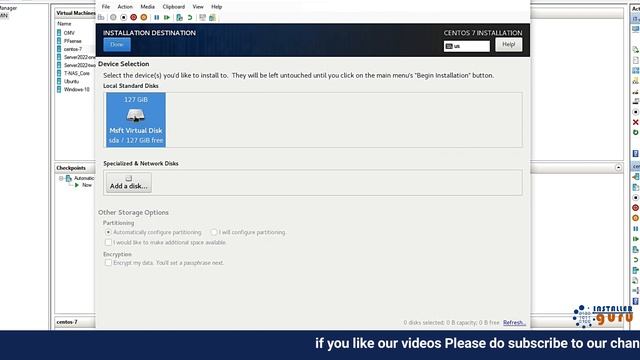Viewport: 640px width, 360px height.
Task: Click the 0 disks selected status text
Action: point(451,322)
